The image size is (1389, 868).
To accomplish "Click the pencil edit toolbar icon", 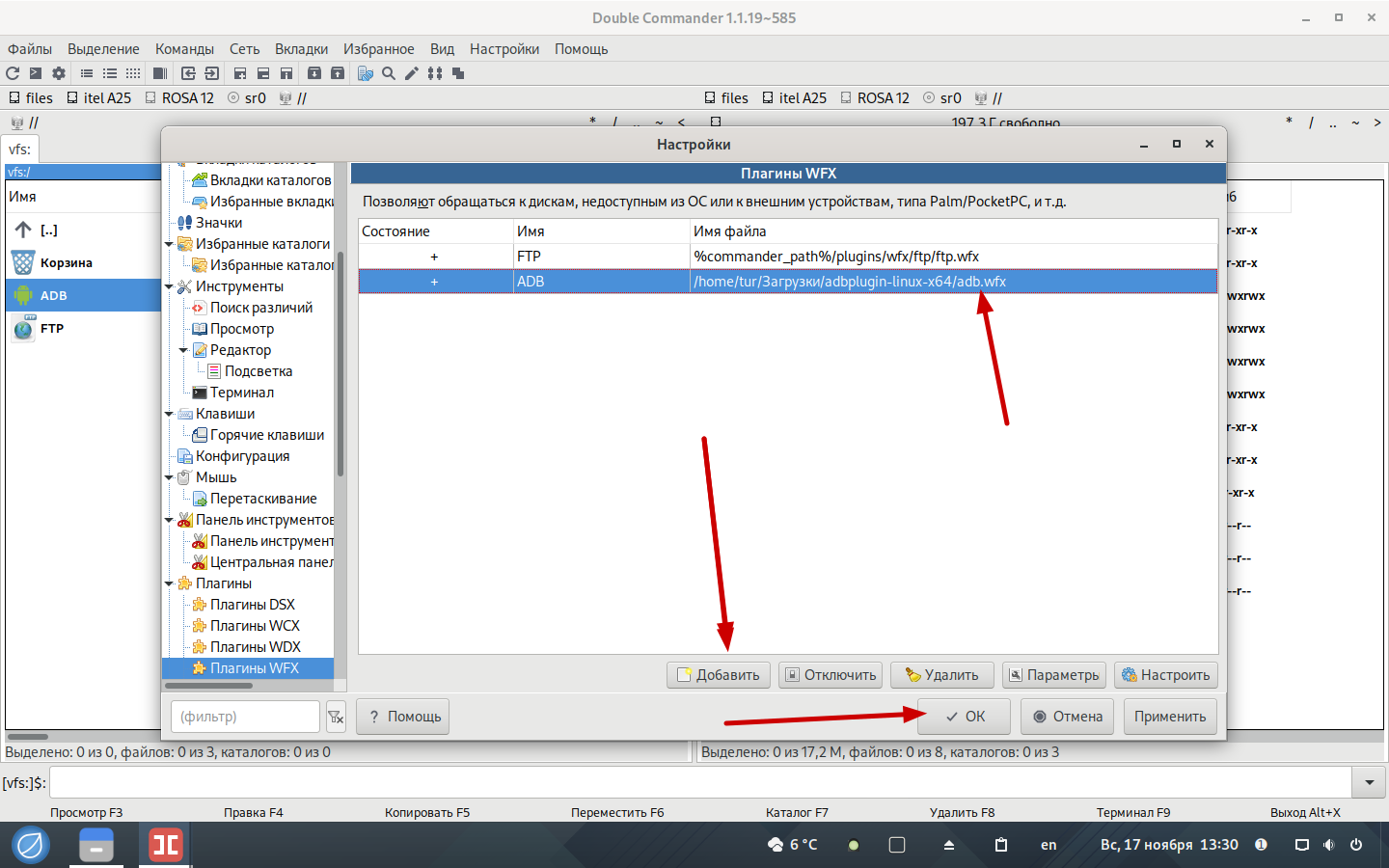I will click(412, 73).
